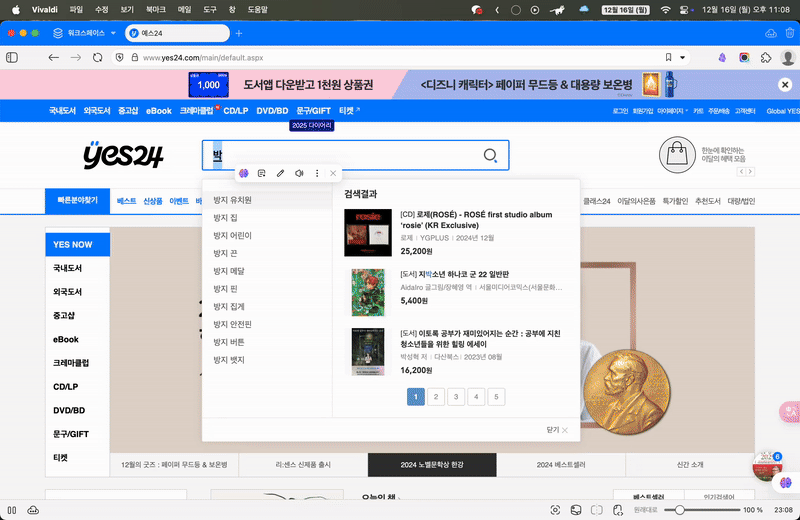This screenshot has width=800, height=520.
Task: Click the next arrow under the benefits text
Action: coord(750,171)
